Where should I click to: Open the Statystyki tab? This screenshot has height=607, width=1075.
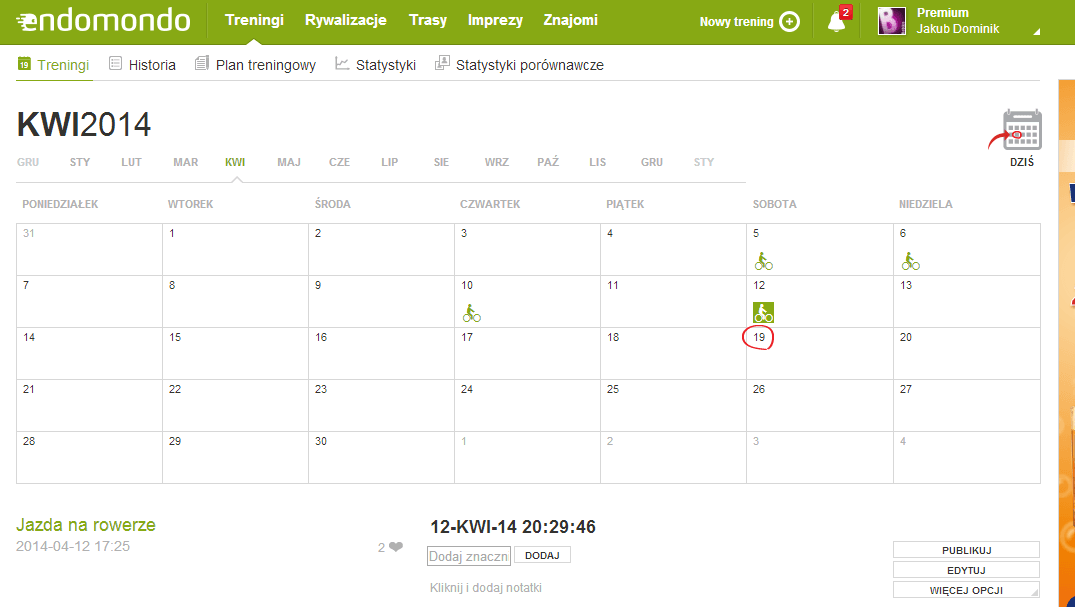(376, 64)
